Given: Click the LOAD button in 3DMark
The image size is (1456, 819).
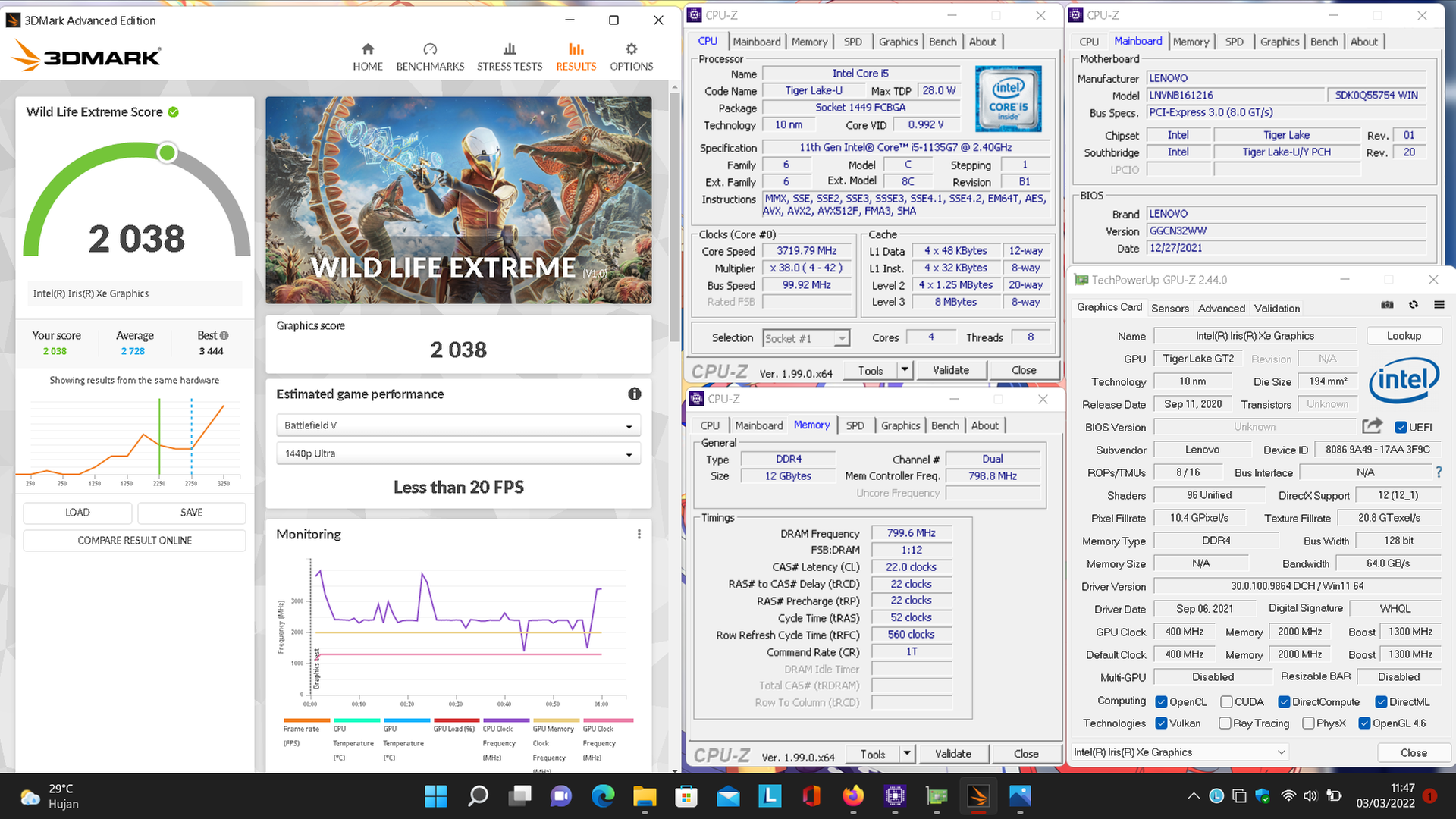Looking at the screenshot, I should pos(77,513).
